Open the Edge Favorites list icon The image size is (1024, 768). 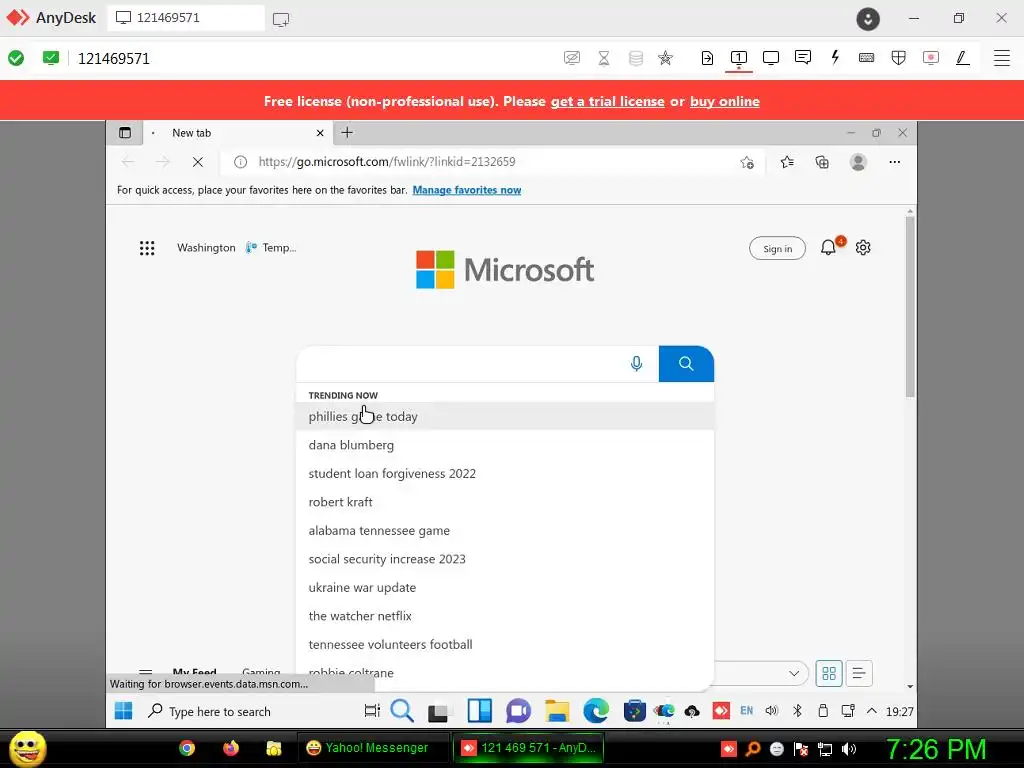pyautogui.click(x=787, y=161)
